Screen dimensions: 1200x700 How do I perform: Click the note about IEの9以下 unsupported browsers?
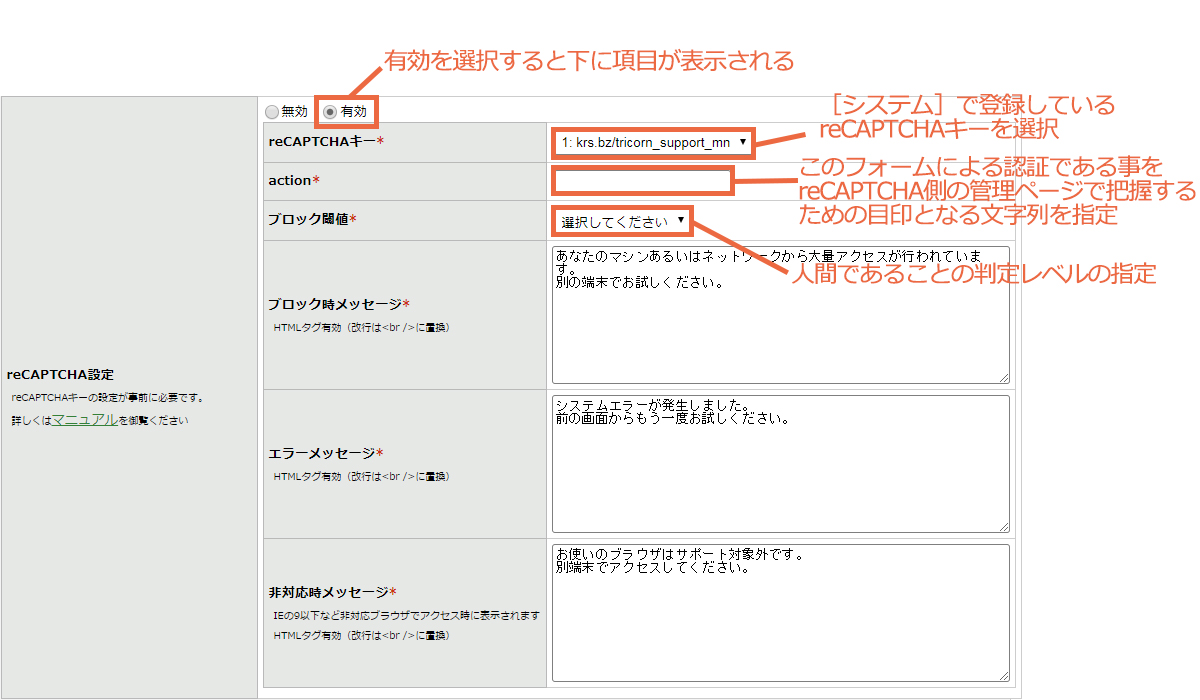pos(407,614)
